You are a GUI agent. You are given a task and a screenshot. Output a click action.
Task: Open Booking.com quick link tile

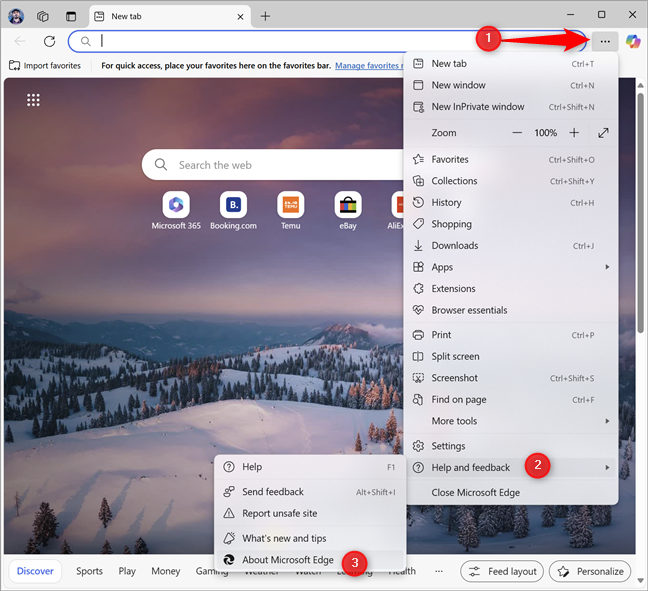pyautogui.click(x=233, y=210)
